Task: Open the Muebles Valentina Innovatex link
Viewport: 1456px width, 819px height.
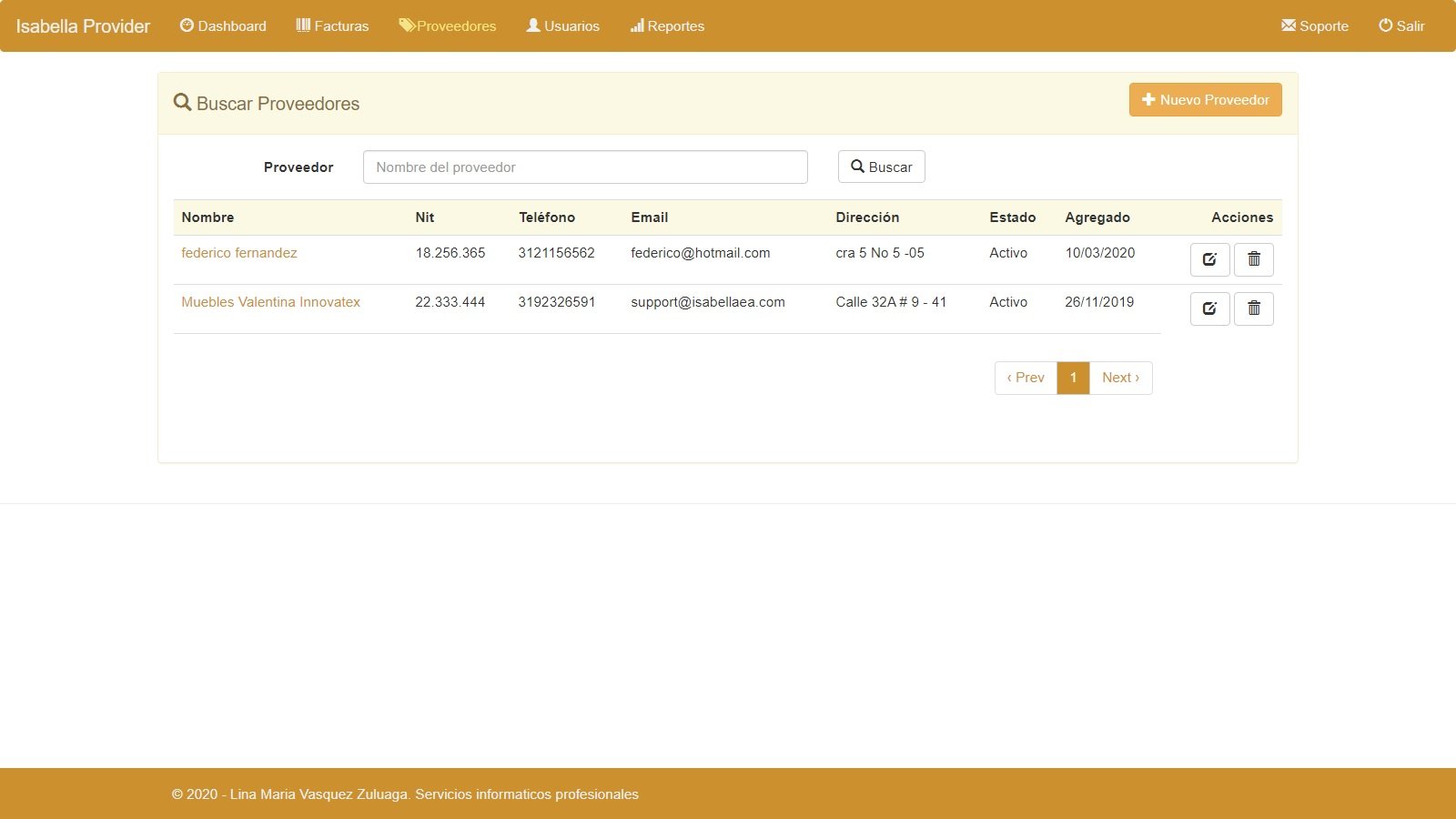Action: (270, 302)
